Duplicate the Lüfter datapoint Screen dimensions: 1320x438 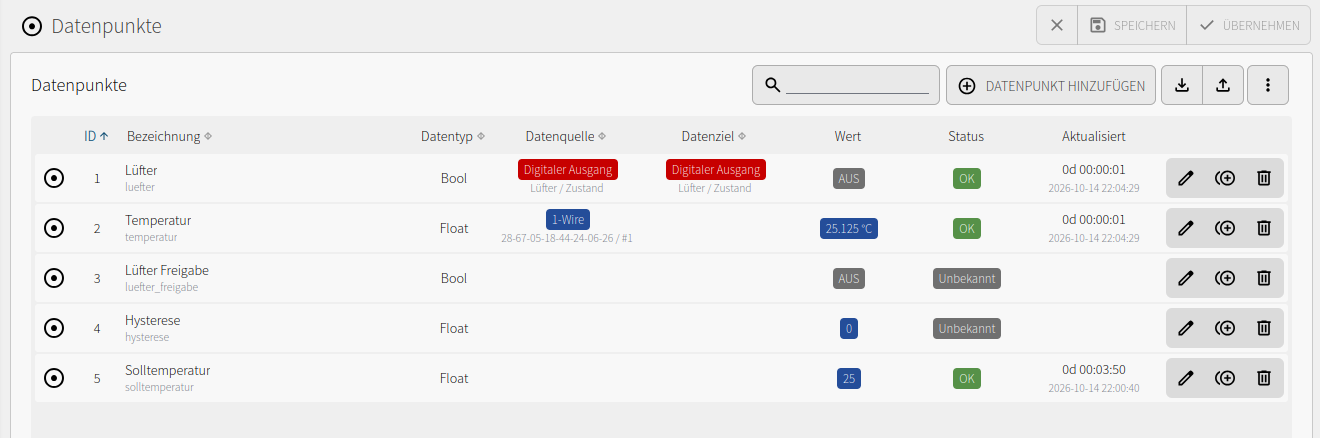click(1225, 178)
